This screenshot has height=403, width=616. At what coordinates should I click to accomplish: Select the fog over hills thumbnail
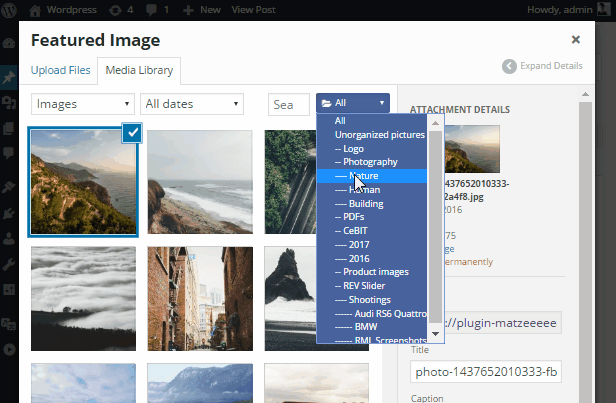pyautogui.click(x=83, y=299)
